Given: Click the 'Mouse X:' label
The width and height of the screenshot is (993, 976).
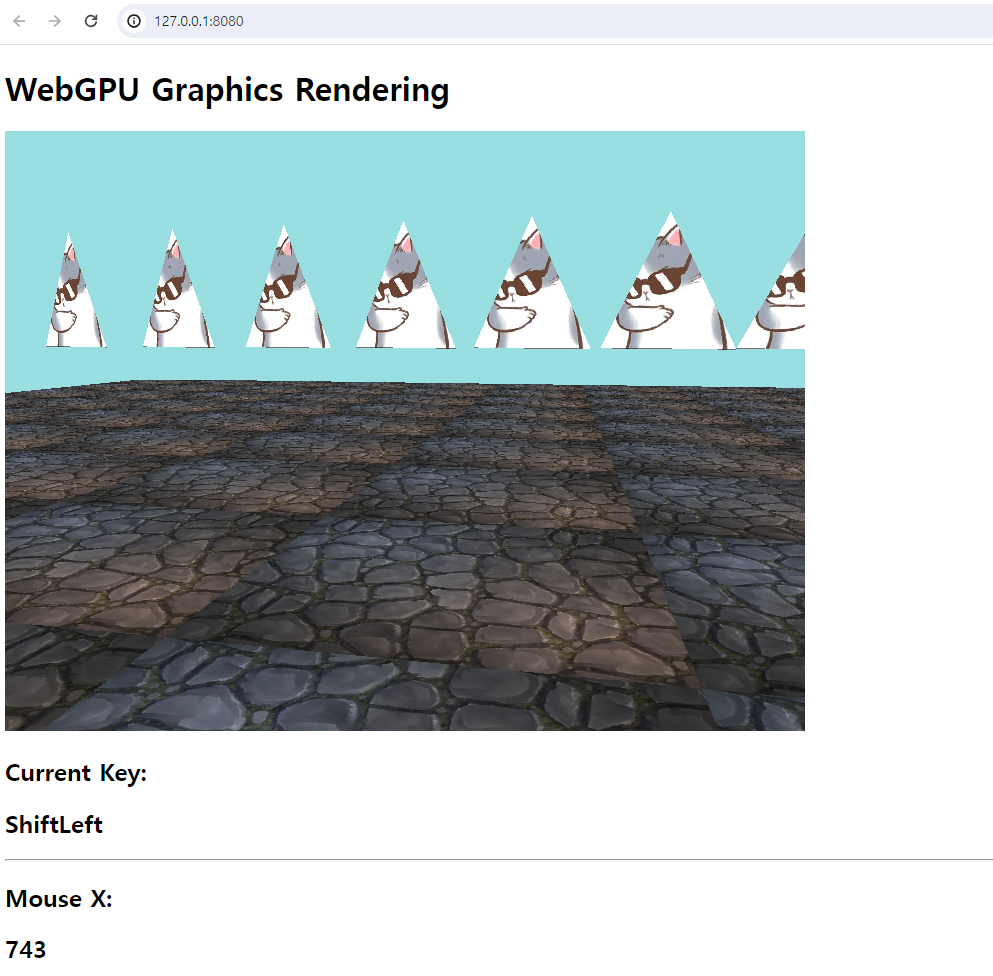Looking at the screenshot, I should [59, 899].
